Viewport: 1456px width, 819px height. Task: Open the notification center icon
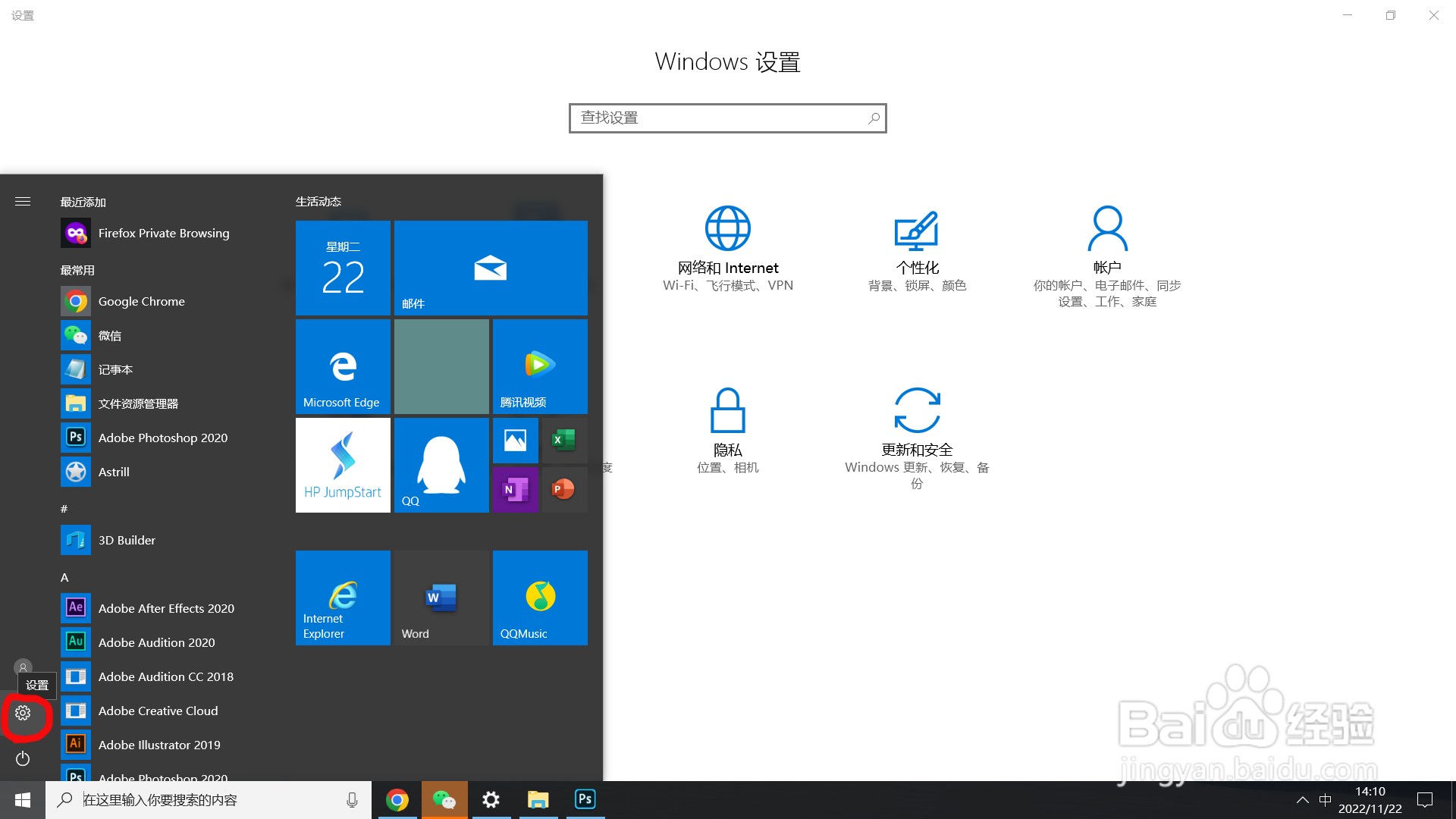coord(1425,800)
